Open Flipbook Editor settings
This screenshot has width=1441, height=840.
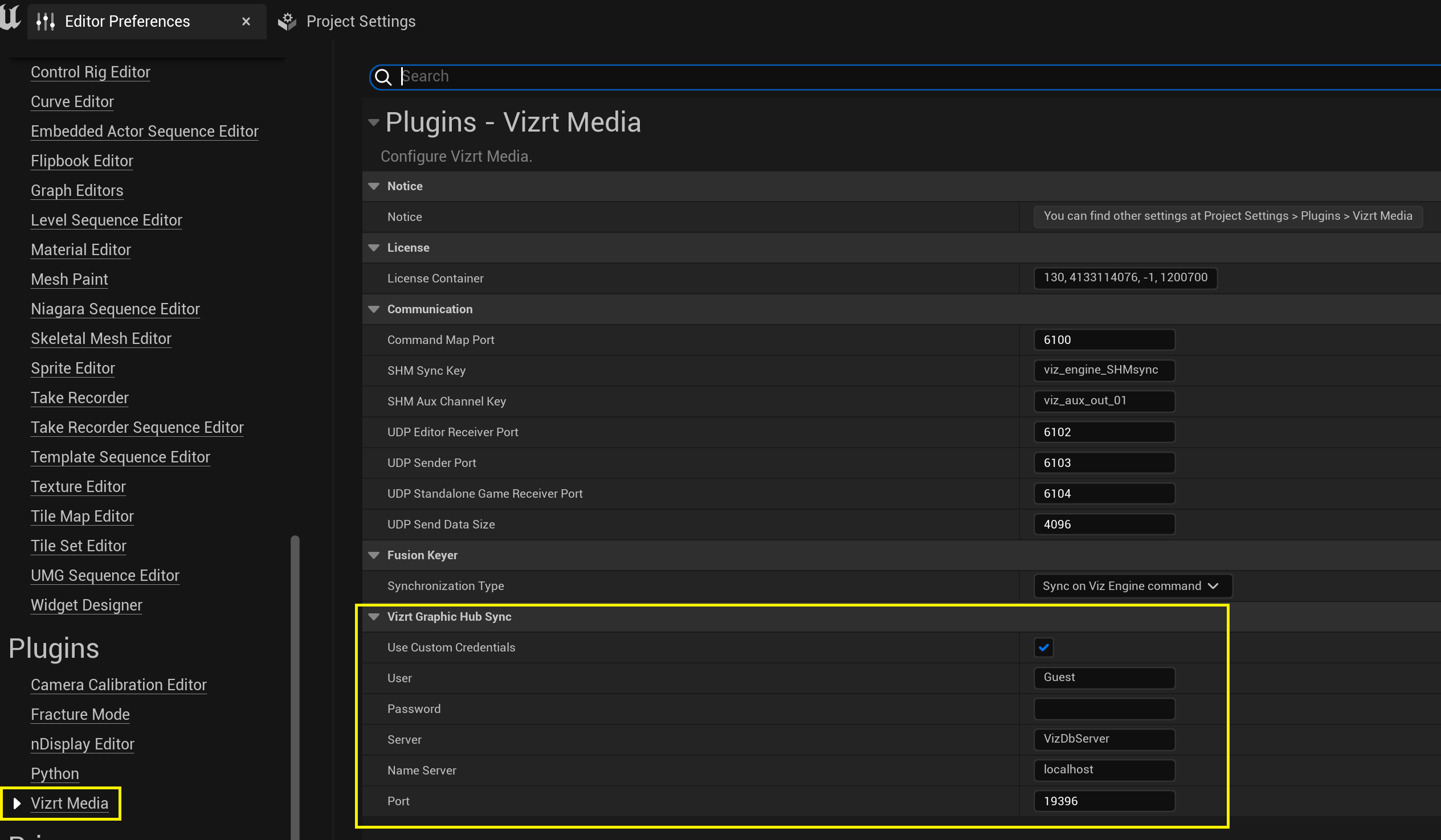[82, 161]
